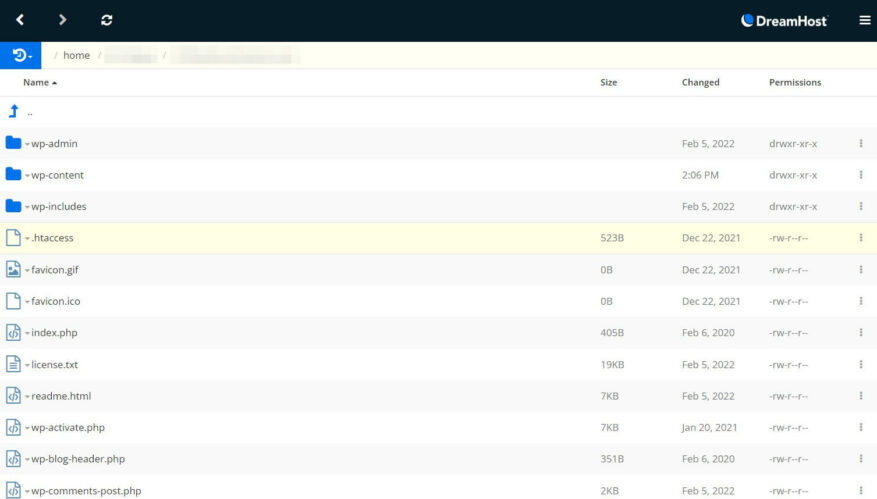This screenshot has height=499, width=877.
Task: Click the index.php code file icon
Action: pos(13,333)
